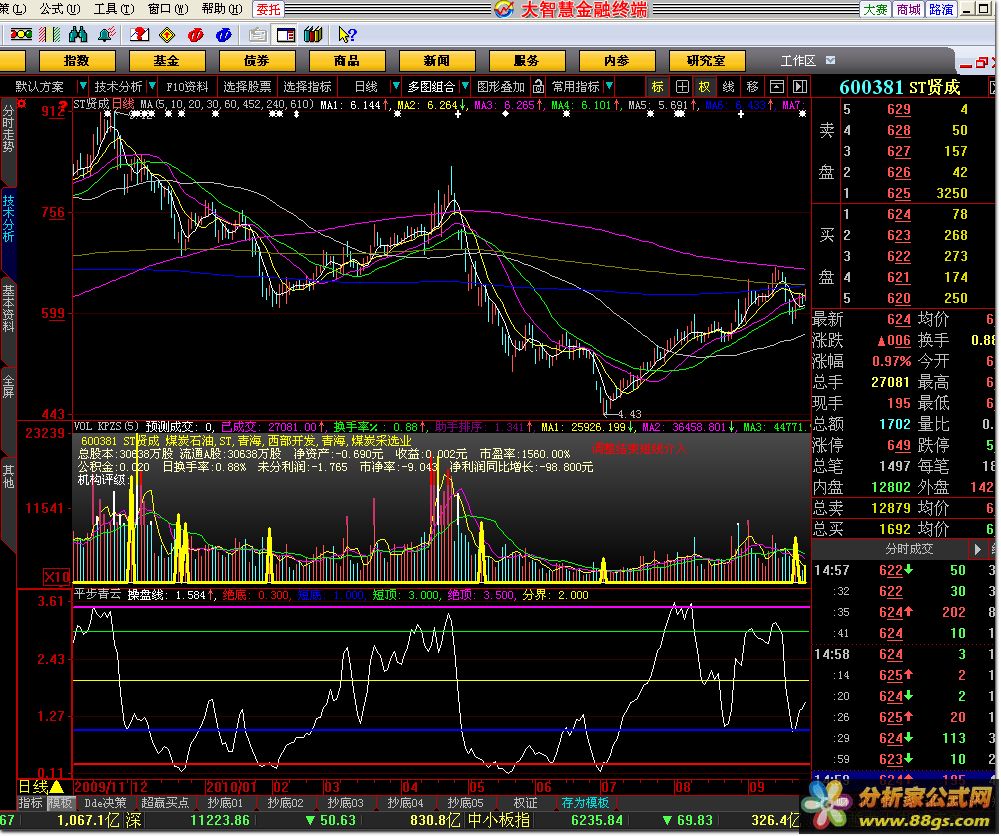Open the 常用指标 dropdown arrow
The height and width of the screenshot is (836, 1001).
click(610, 86)
